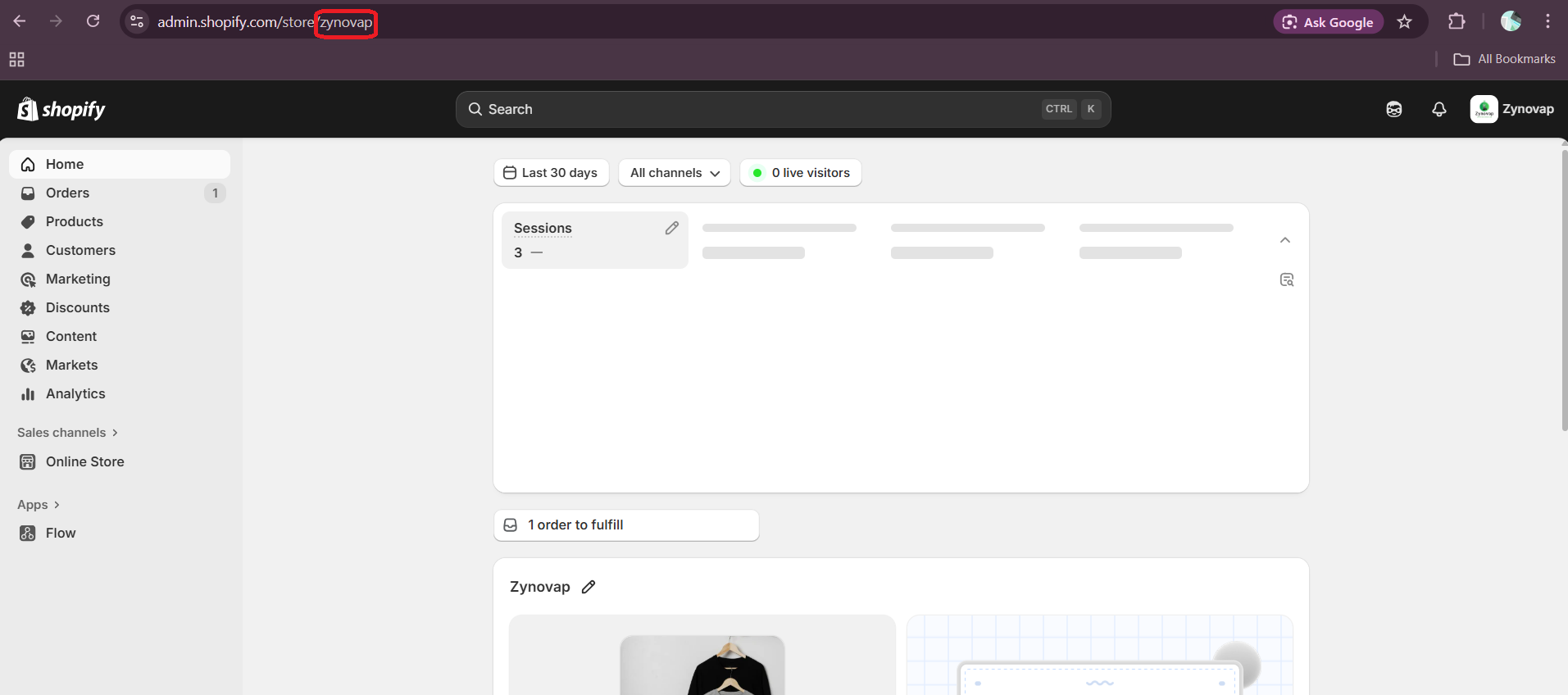The height and width of the screenshot is (695, 1568).
Task: Open the notifications bell
Action: [x=1439, y=109]
